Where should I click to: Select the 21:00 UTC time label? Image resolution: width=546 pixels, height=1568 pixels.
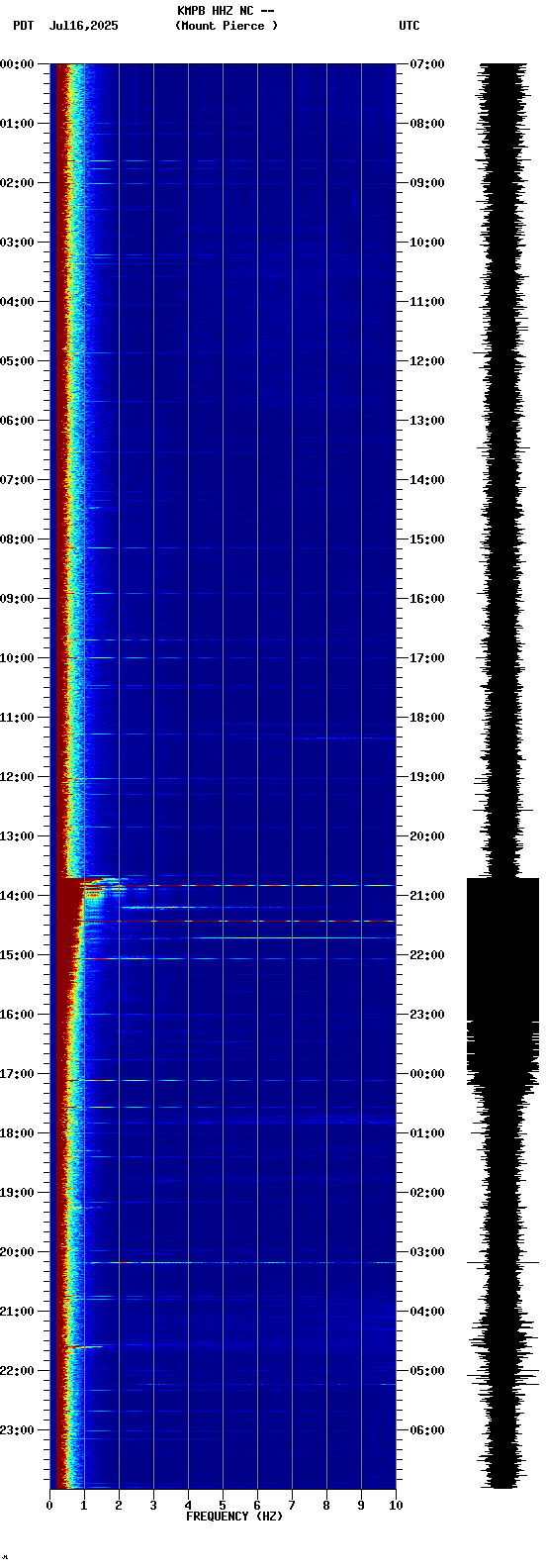(x=427, y=896)
